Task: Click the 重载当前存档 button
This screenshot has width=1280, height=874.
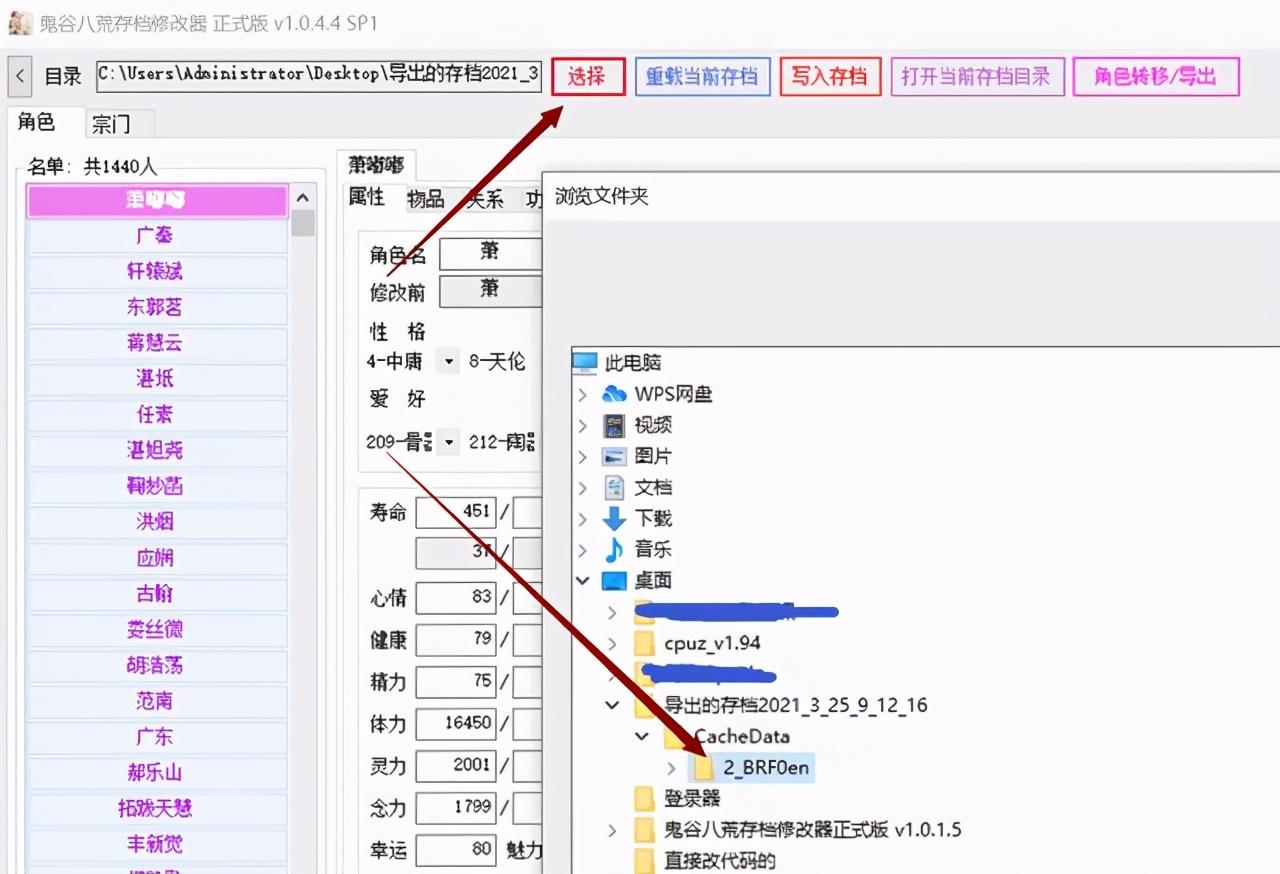Action: 703,76
